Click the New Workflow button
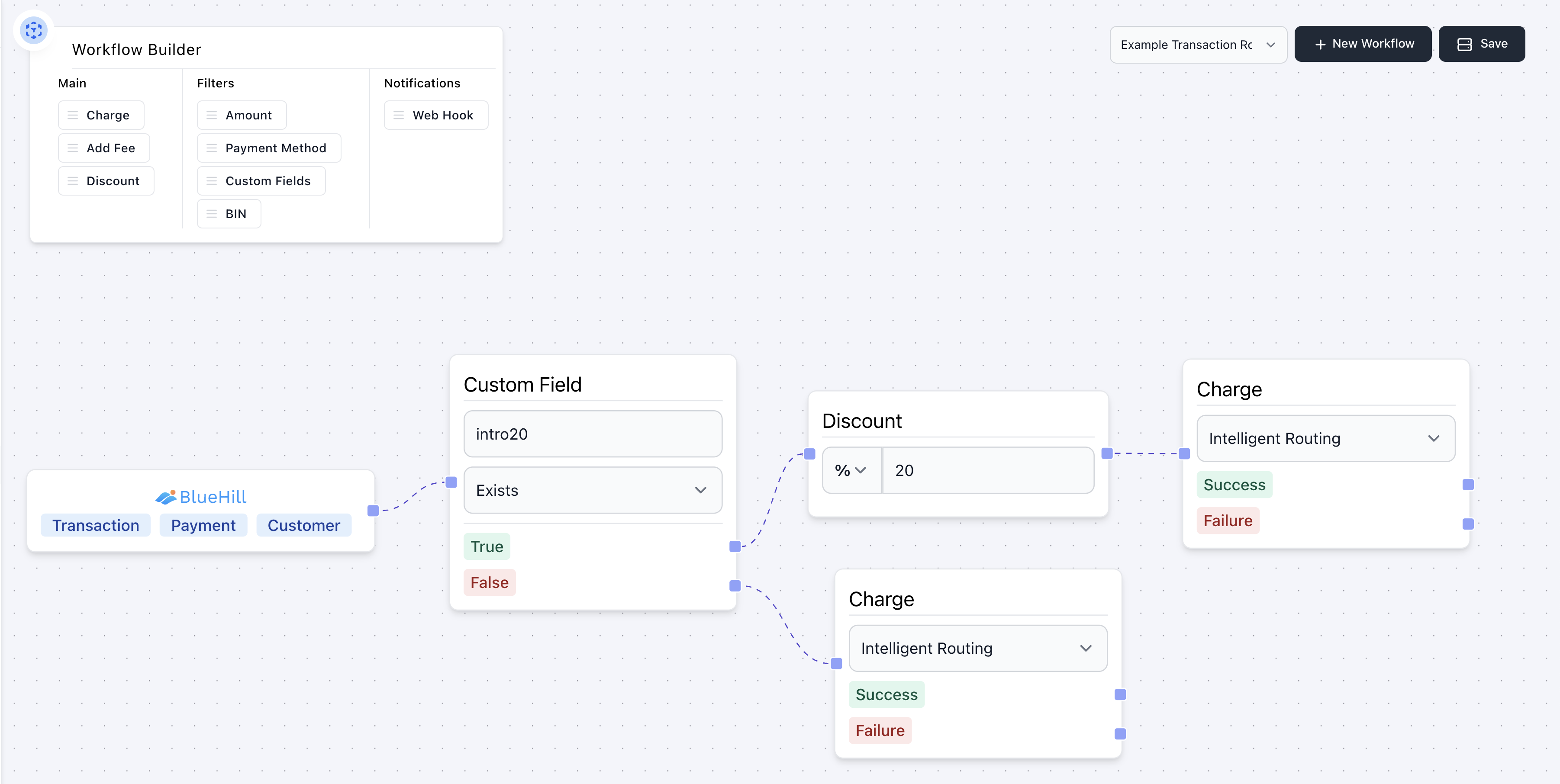 tap(1363, 44)
